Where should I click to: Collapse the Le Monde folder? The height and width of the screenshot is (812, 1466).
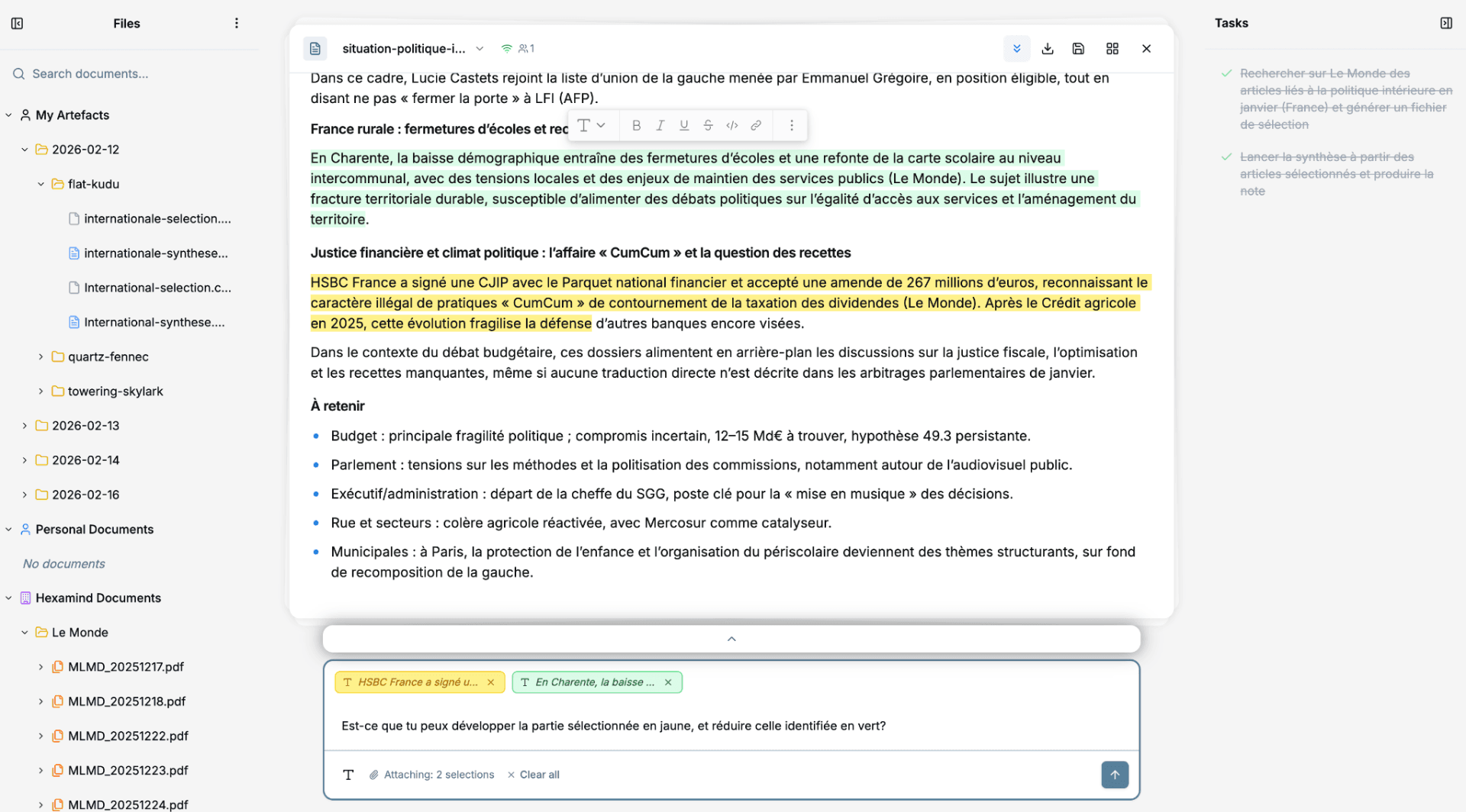pos(24,633)
